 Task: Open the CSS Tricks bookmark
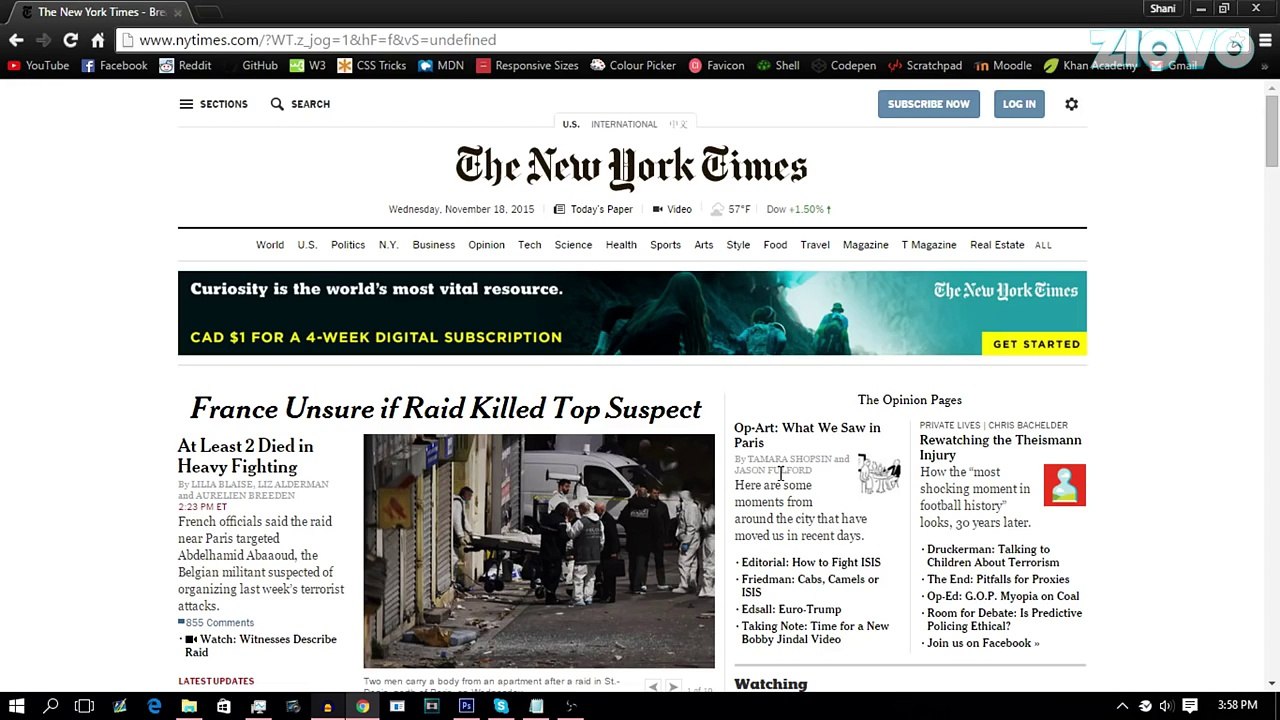[x=372, y=65]
